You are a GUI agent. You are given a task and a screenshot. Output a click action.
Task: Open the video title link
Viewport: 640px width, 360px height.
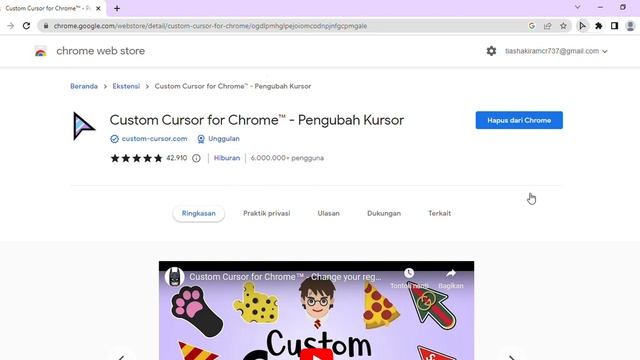click(285, 277)
